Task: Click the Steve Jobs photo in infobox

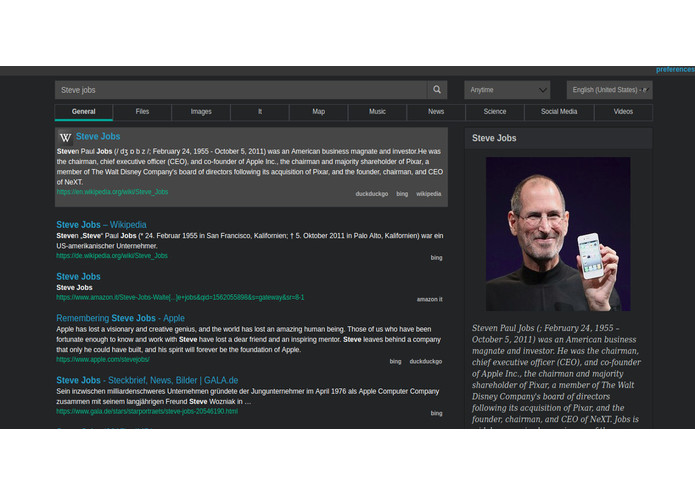Action: (558, 234)
